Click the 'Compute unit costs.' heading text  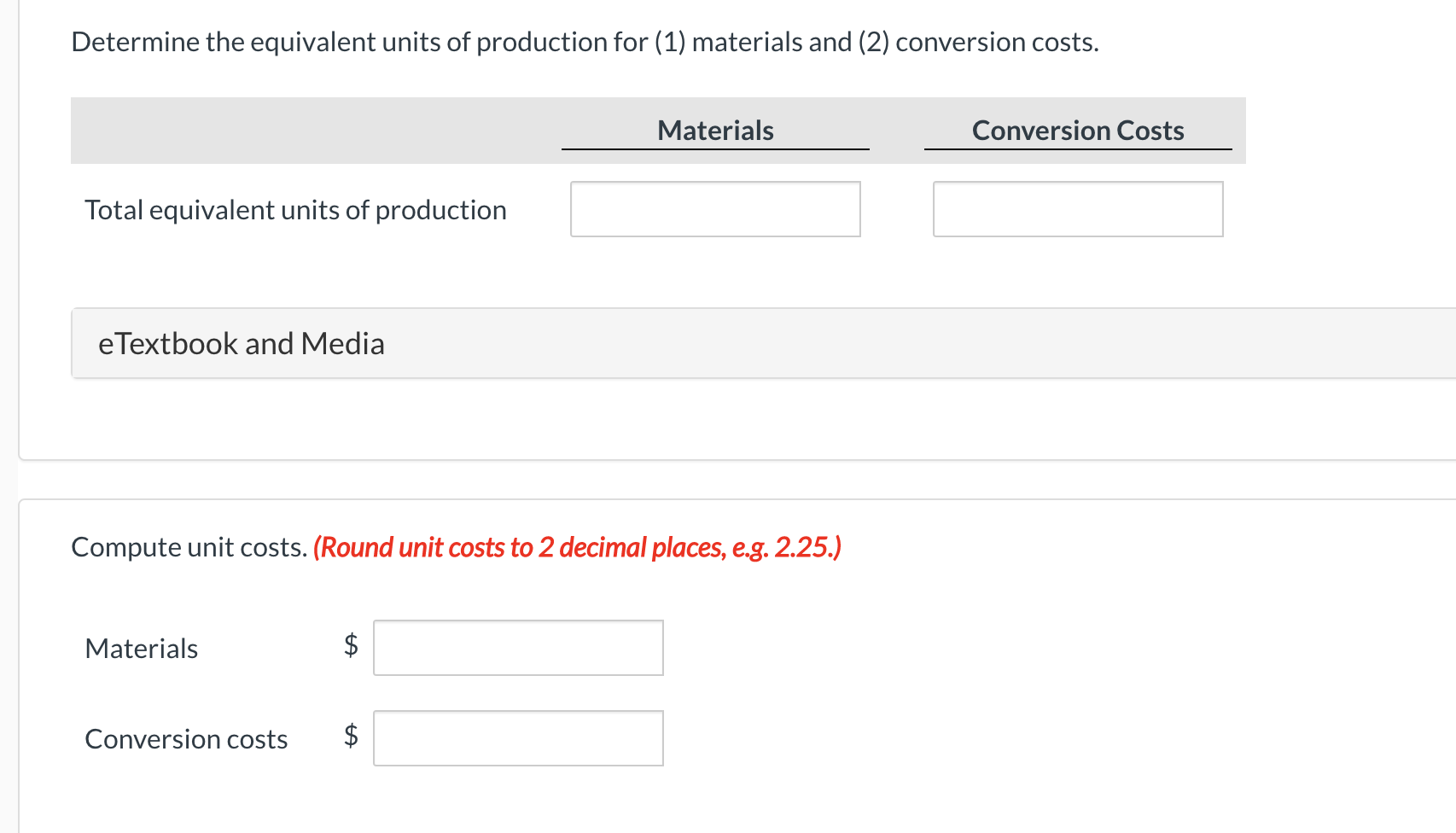coord(189,547)
